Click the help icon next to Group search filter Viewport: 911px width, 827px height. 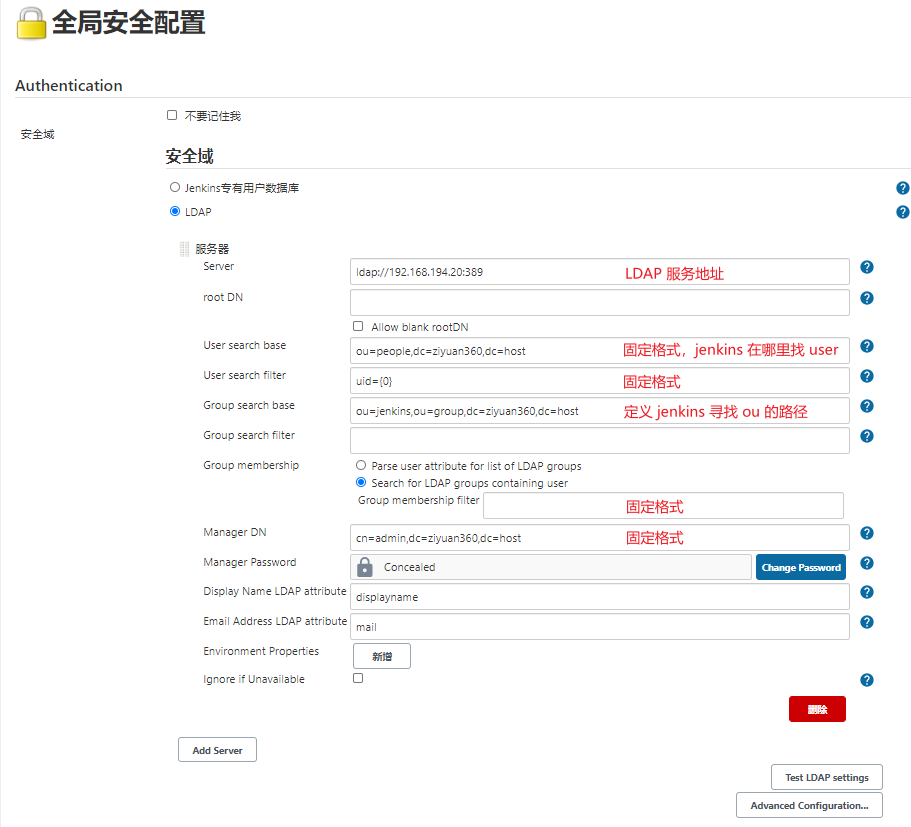(866, 435)
